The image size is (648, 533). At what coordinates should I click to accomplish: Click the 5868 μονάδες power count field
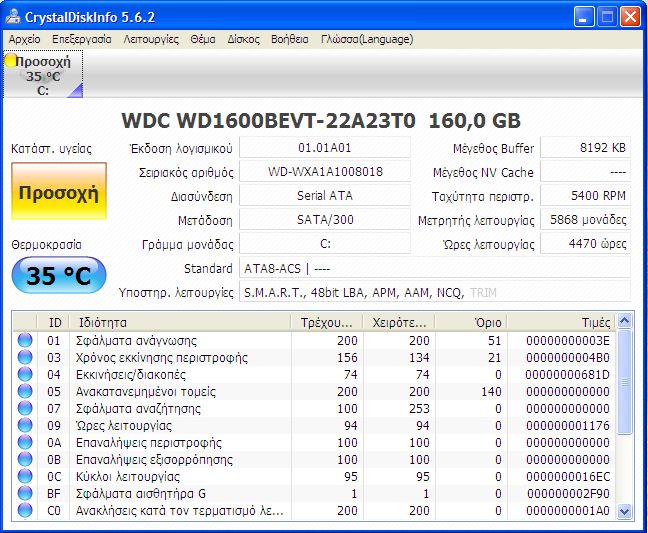pyautogui.click(x=586, y=220)
